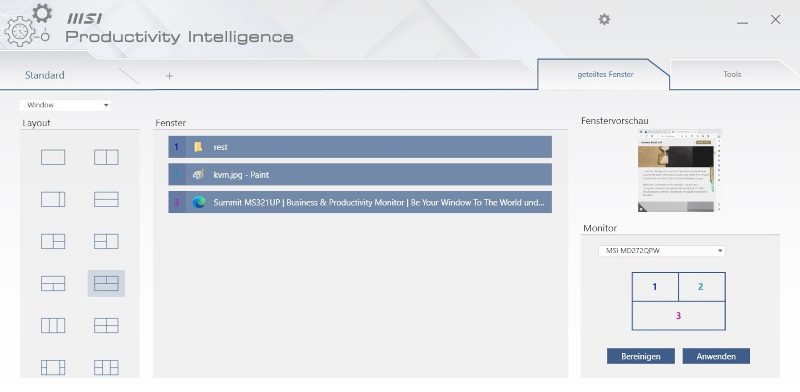
Task: Click the Fenstervorschau preview thumbnail
Action: (679, 170)
